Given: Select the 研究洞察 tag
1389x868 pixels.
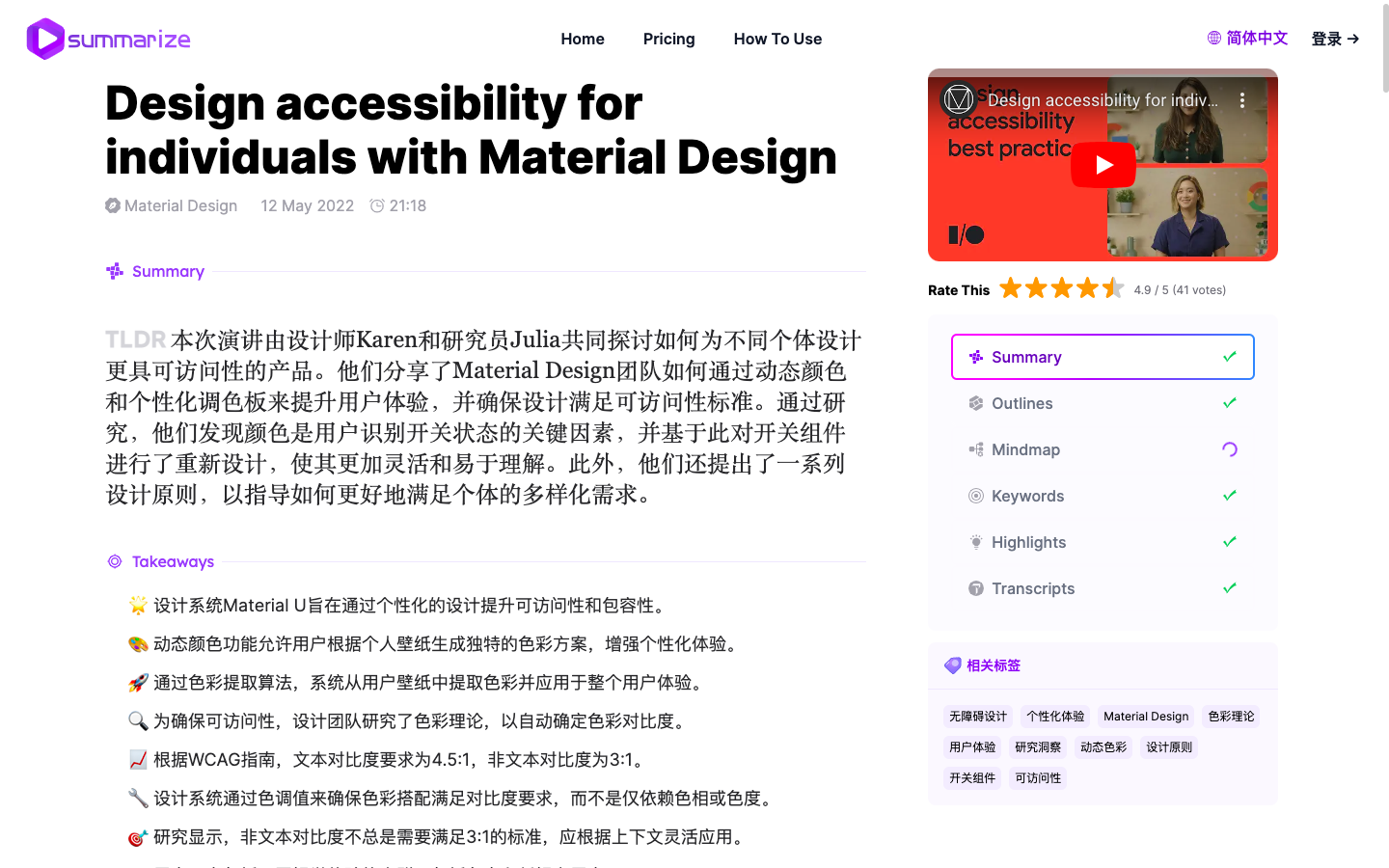Looking at the screenshot, I should [1038, 747].
